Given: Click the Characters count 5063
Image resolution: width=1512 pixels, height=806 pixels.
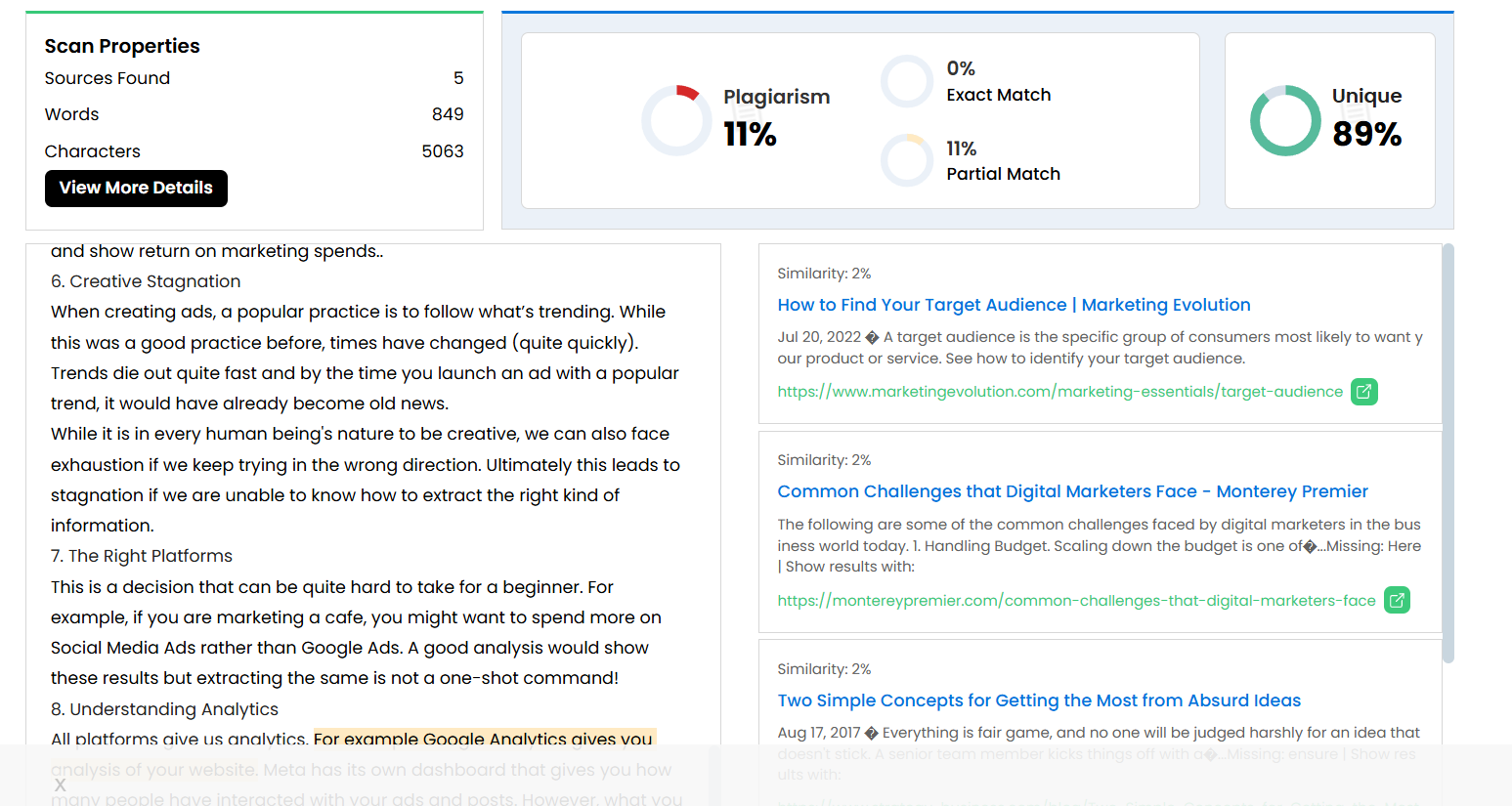Looking at the screenshot, I should point(443,151).
